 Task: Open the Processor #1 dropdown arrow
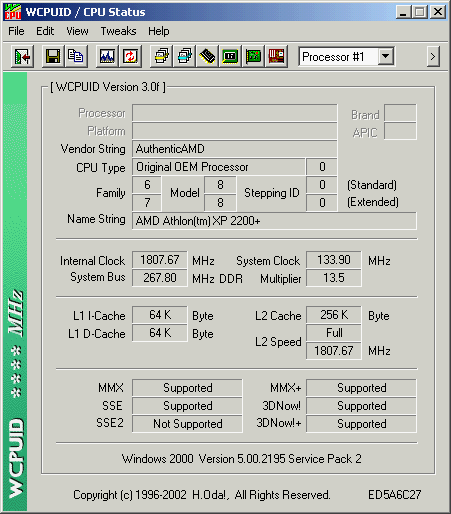coord(386,56)
